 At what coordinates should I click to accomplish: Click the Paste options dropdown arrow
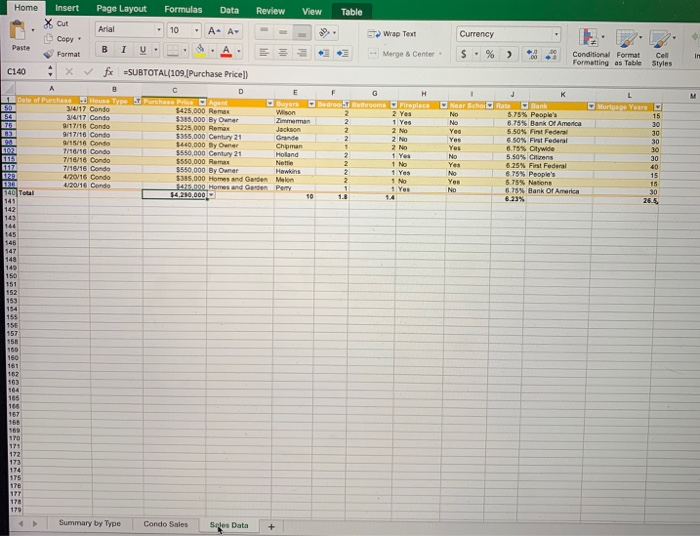point(33,30)
